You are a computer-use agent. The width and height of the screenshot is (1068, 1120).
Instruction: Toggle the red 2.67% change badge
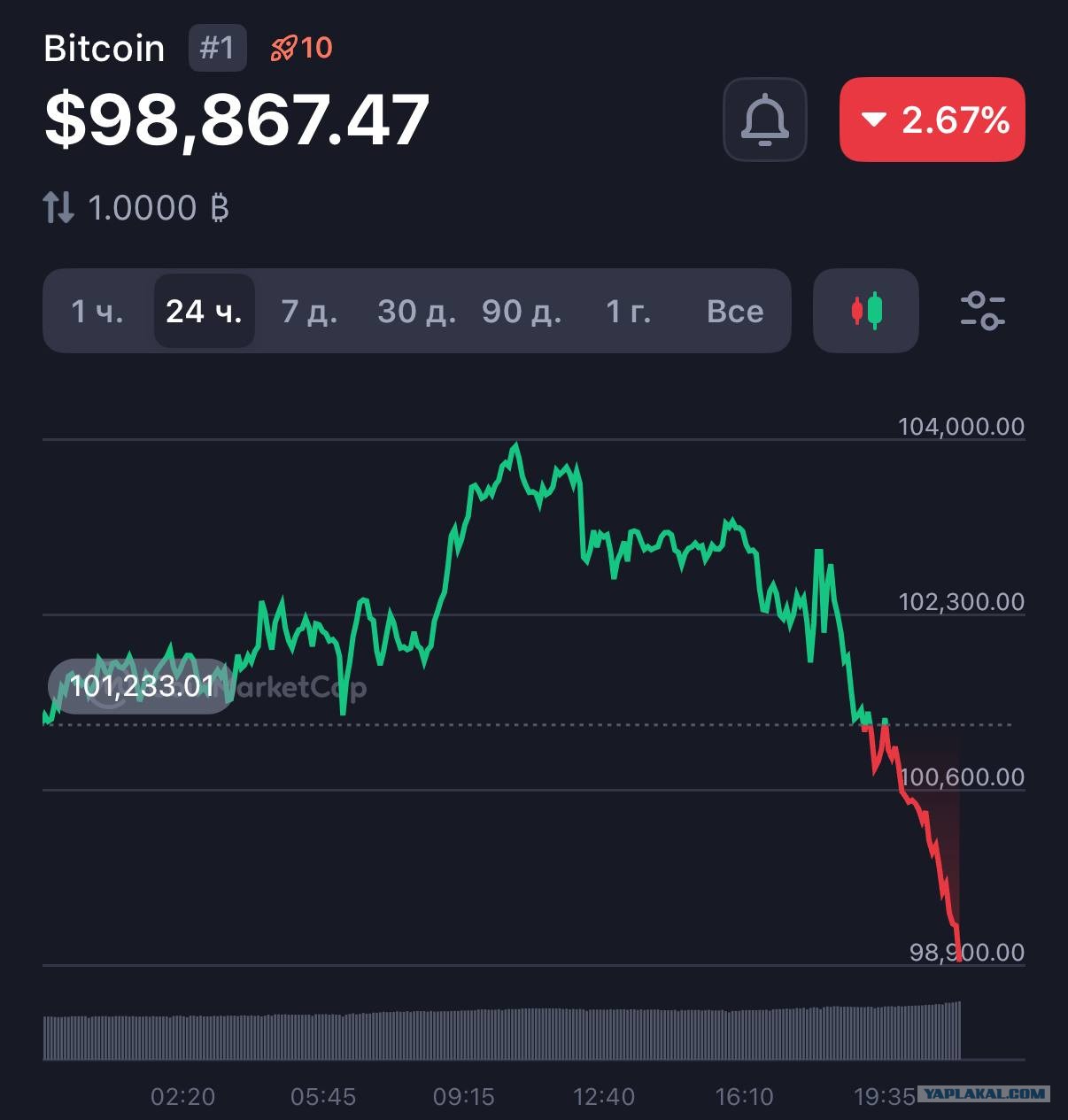coord(932,120)
